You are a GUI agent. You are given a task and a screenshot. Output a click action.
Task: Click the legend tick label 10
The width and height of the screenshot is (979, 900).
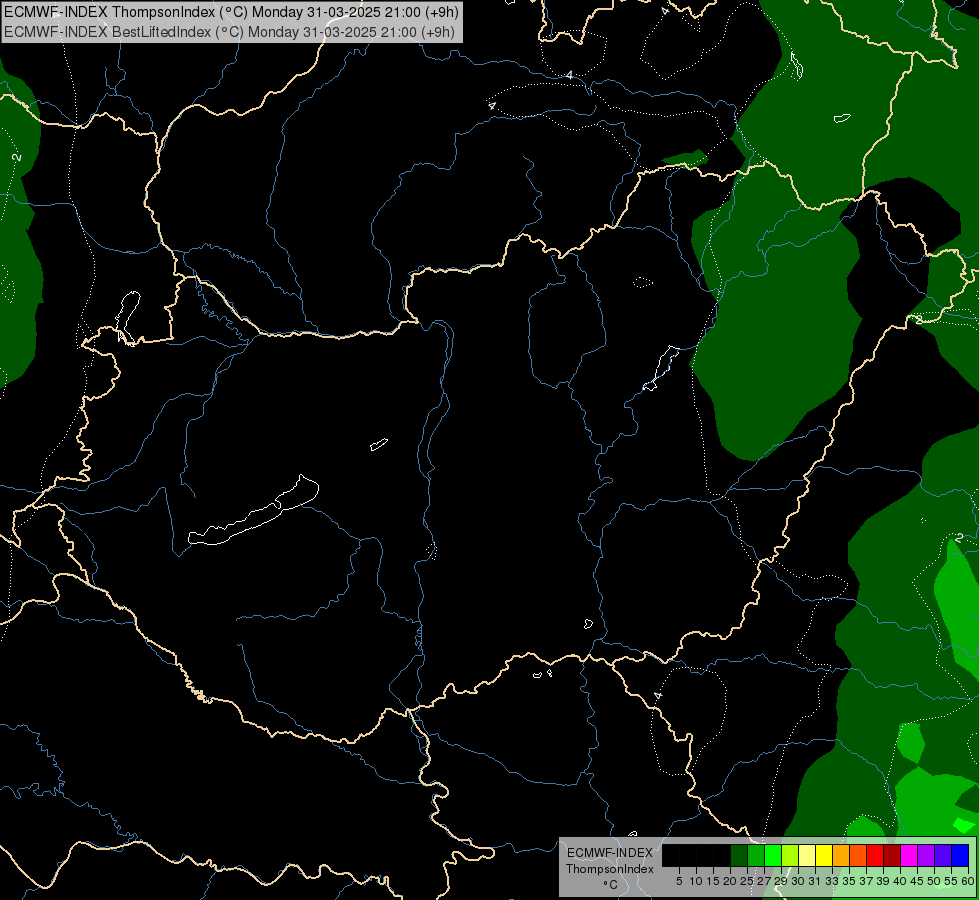click(x=696, y=881)
